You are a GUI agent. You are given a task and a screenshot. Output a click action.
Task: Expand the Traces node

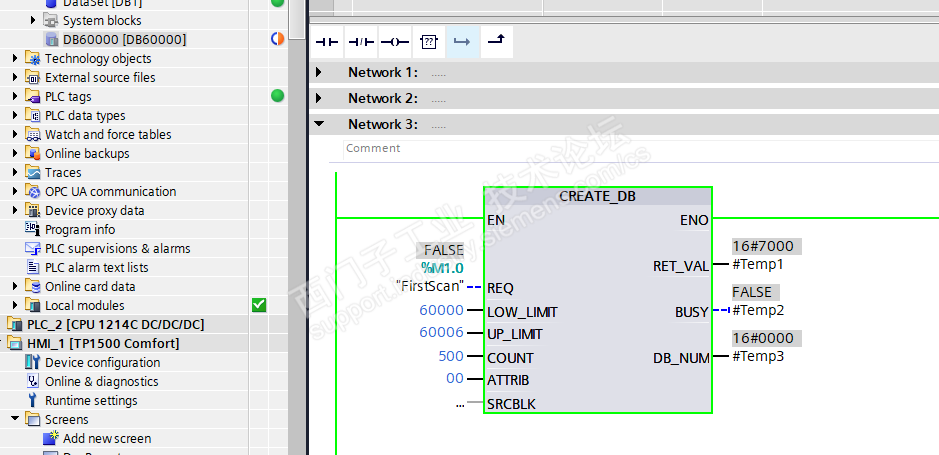tap(15, 172)
